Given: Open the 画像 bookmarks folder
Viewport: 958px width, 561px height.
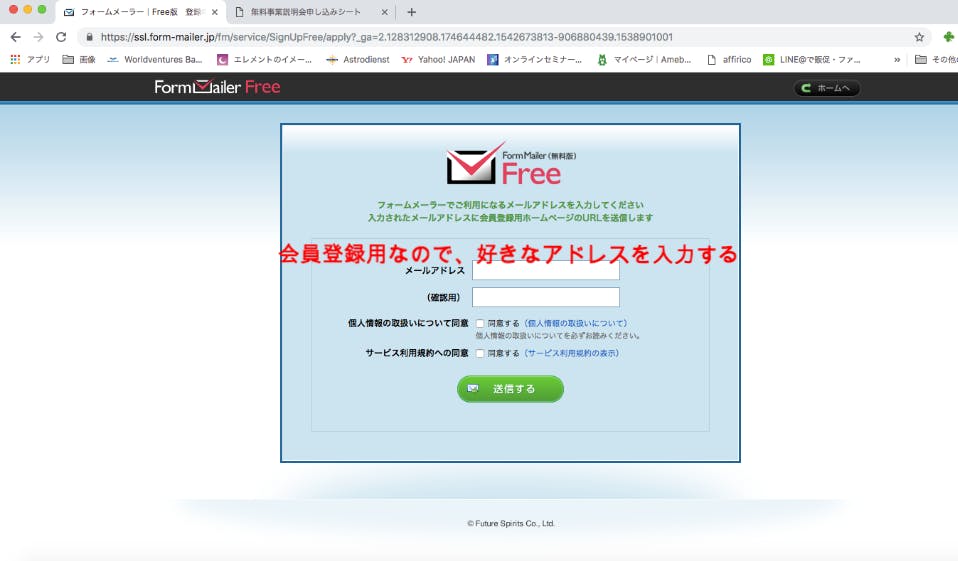Looking at the screenshot, I should pyautogui.click(x=79, y=59).
